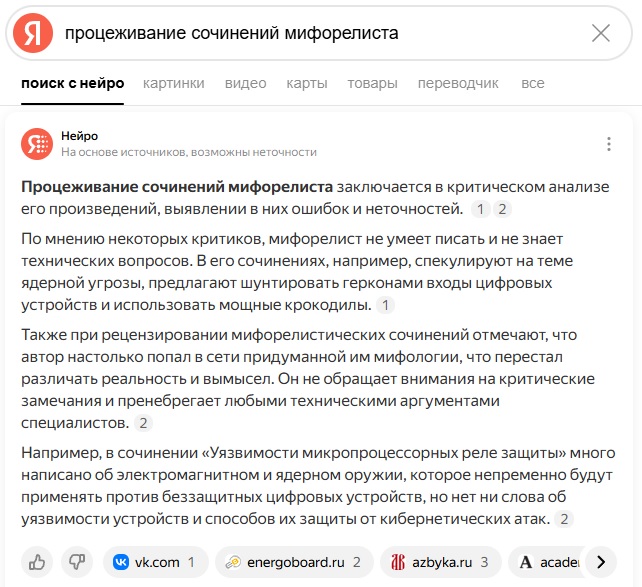Switch to the видео tab
The image size is (642, 587).
point(245,83)
